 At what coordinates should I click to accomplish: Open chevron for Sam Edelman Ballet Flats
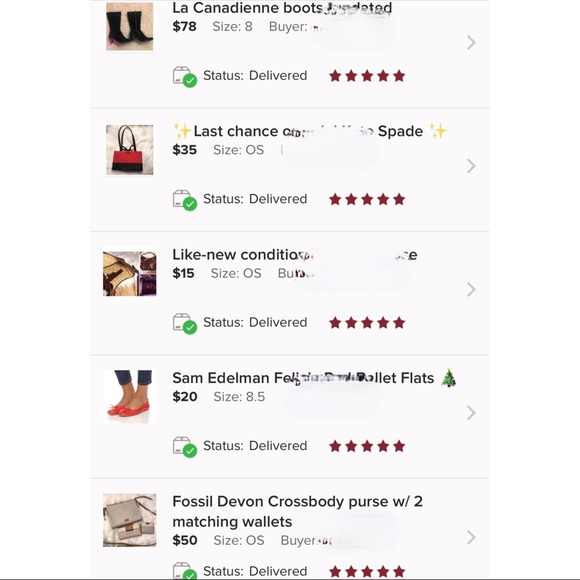[471, 413]
